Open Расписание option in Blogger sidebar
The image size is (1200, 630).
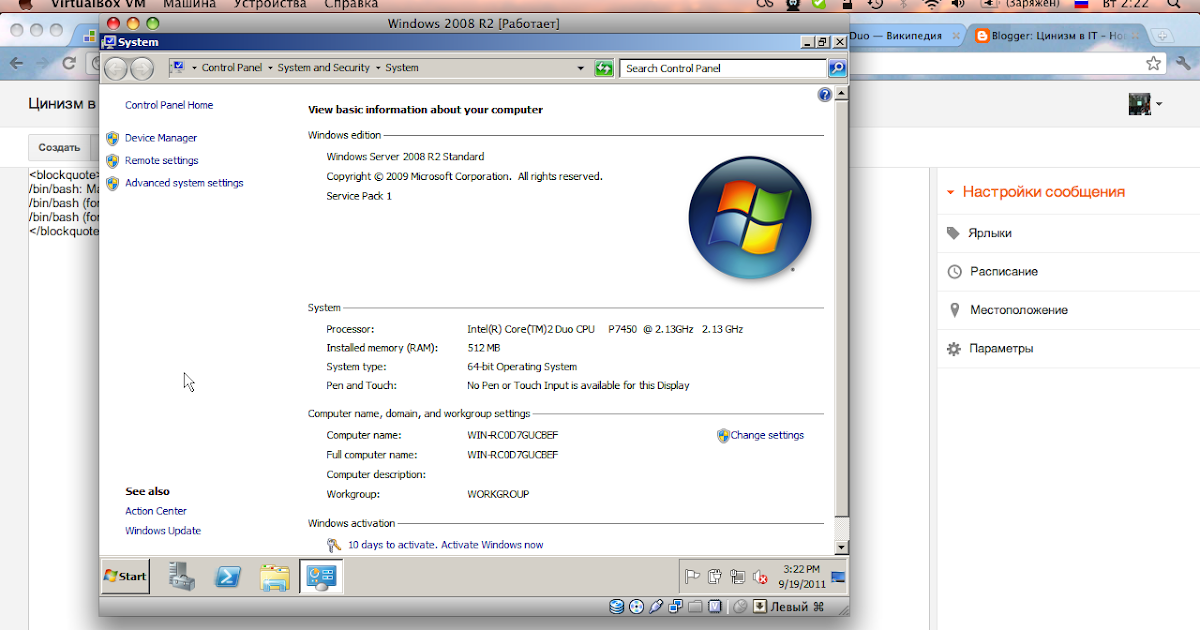993,271
